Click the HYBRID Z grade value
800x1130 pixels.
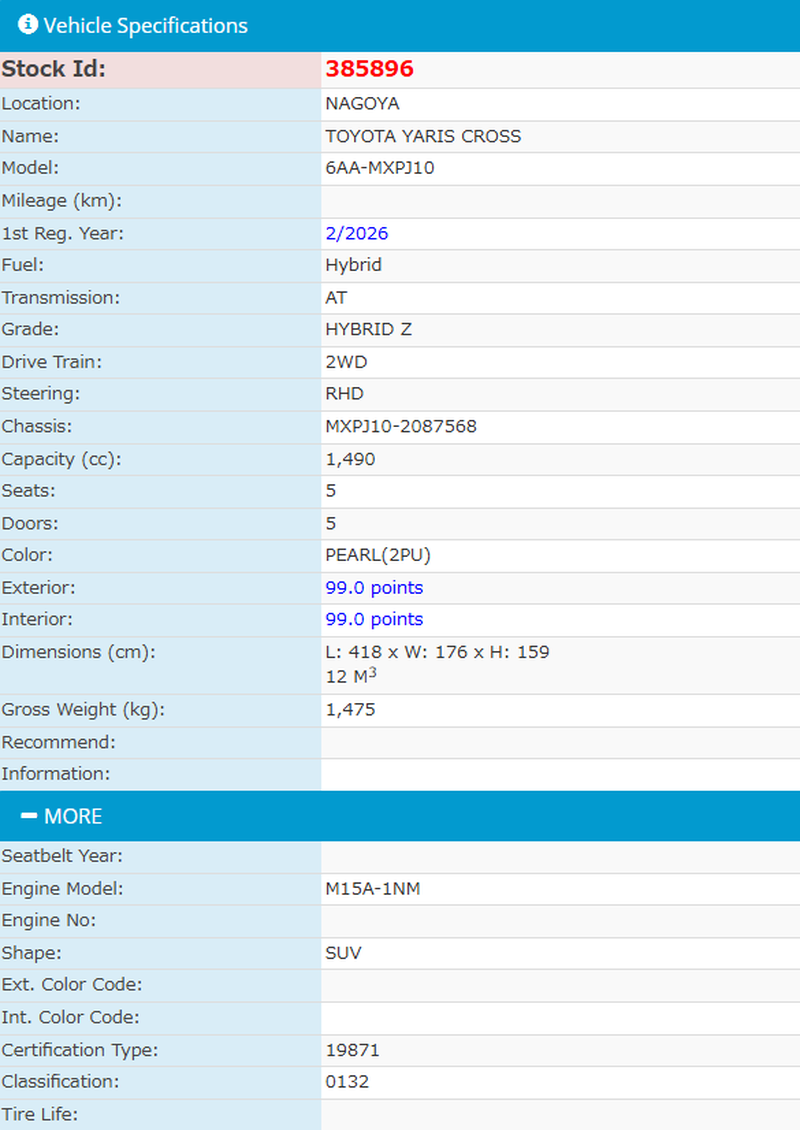(x=369, y=329)
